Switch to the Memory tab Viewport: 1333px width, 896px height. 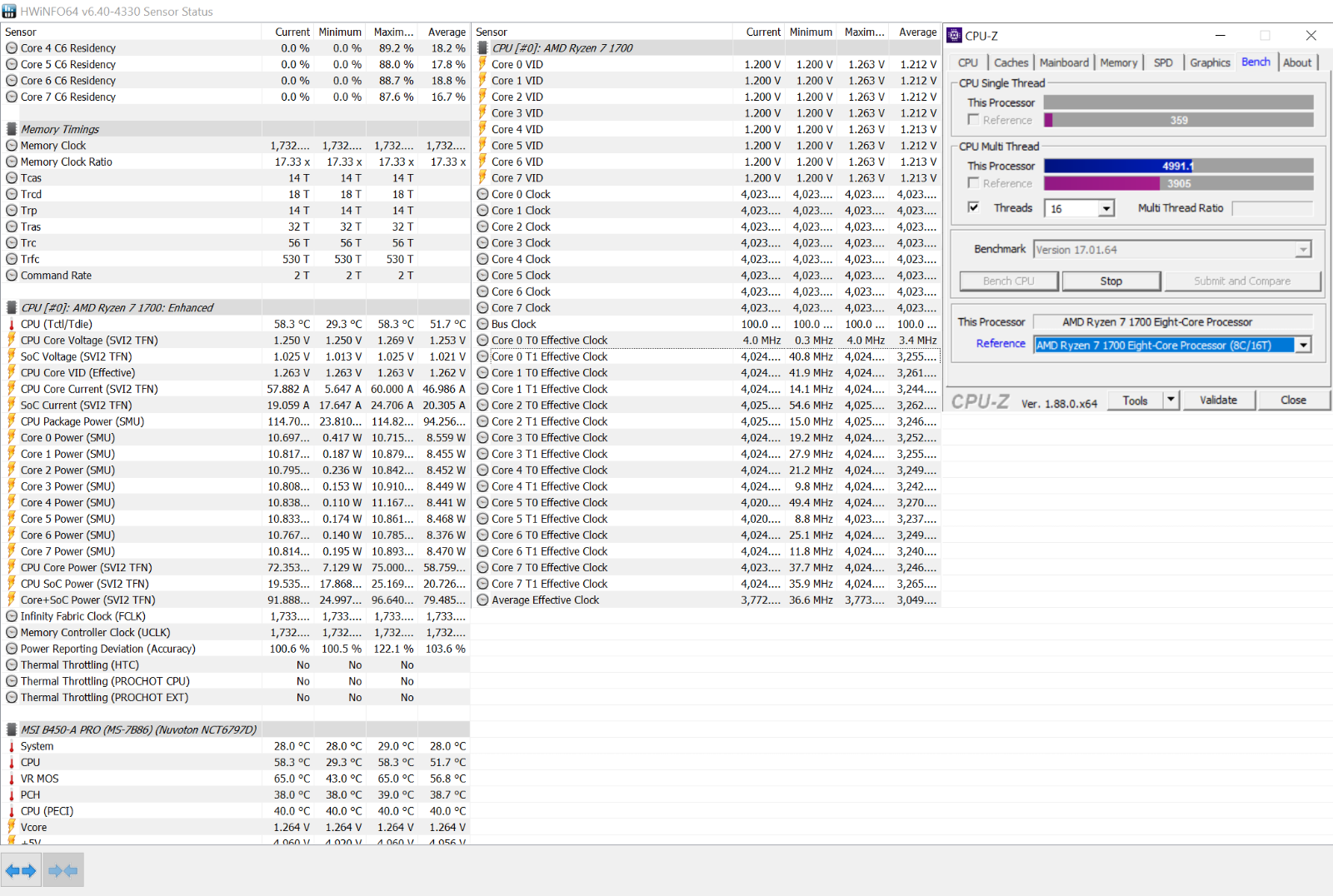tap(1118, 62)
